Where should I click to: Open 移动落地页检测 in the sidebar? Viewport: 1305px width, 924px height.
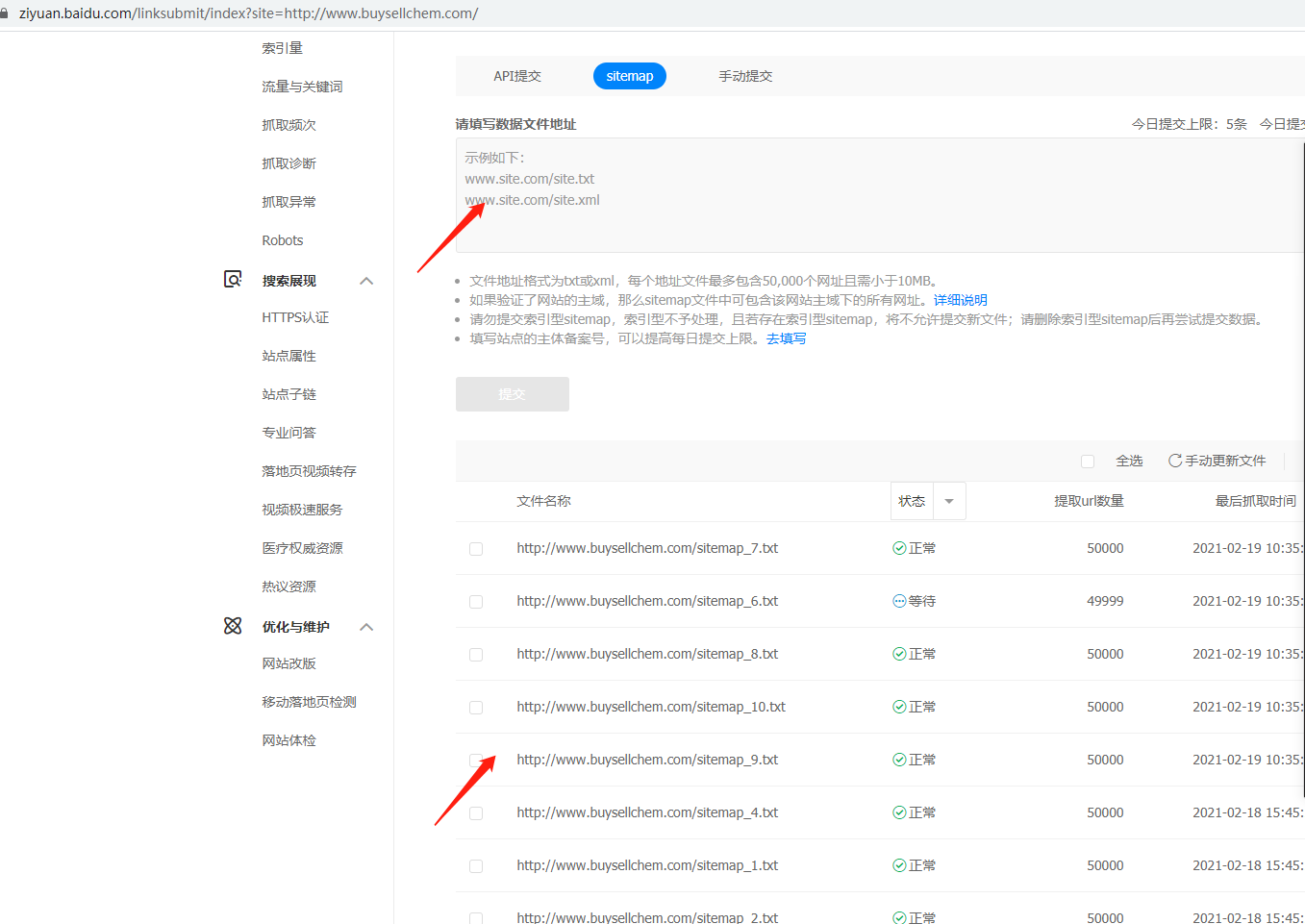309,702
